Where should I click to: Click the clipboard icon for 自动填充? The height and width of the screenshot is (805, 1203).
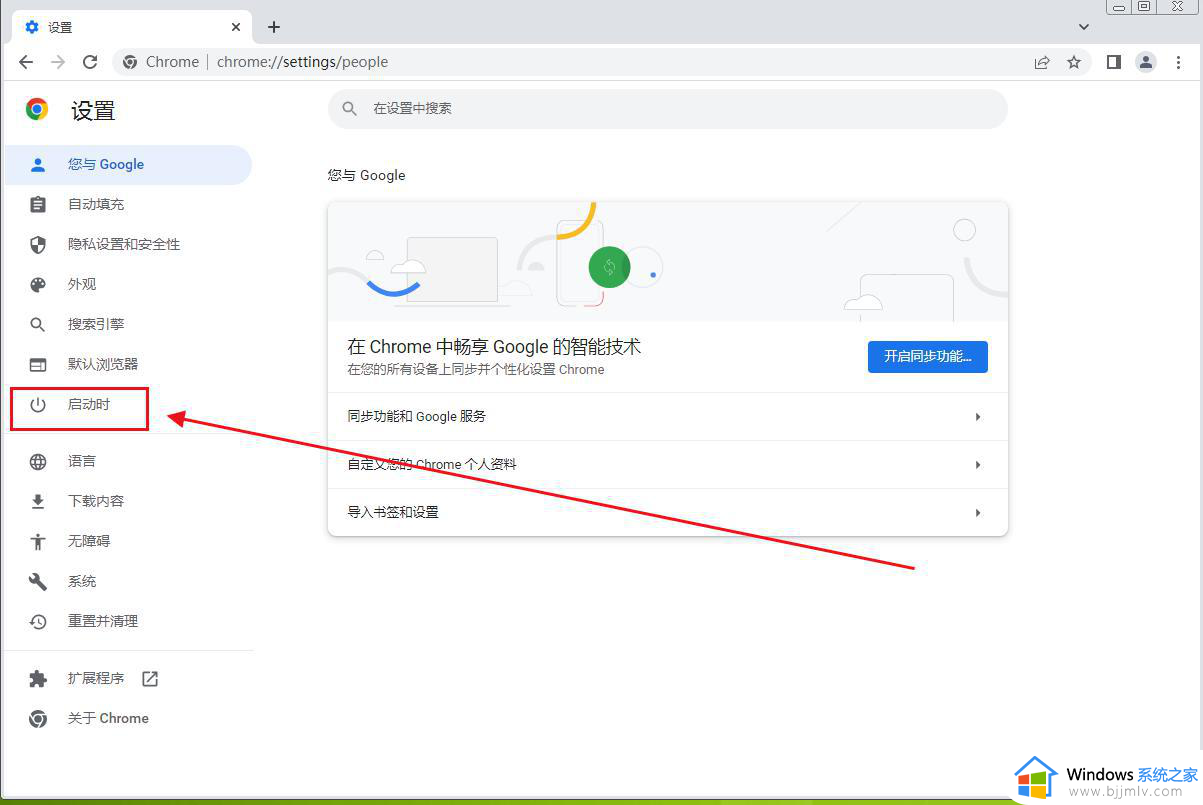point(38,205)
